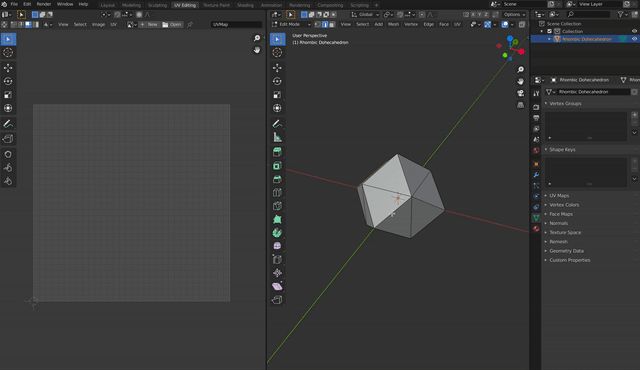Pick the Rotate tool in UV editor
640x370 pixels.
(8, 81)
